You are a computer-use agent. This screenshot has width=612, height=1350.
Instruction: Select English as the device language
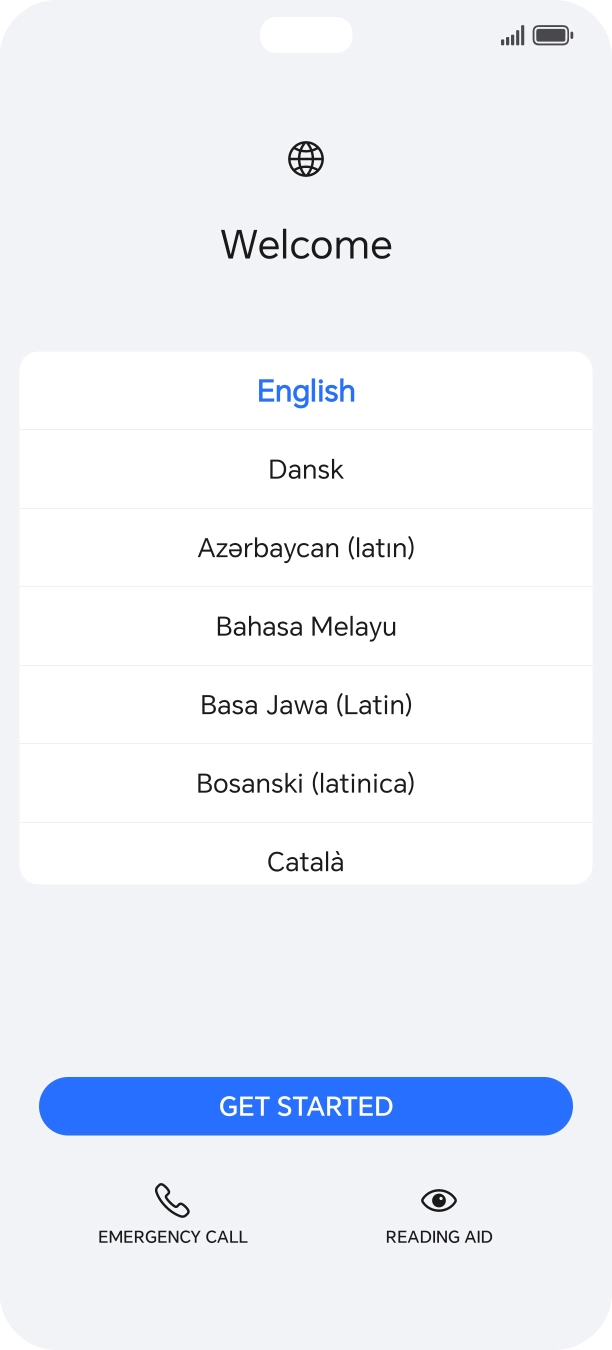pyautogui.click(x=306, y=391)
